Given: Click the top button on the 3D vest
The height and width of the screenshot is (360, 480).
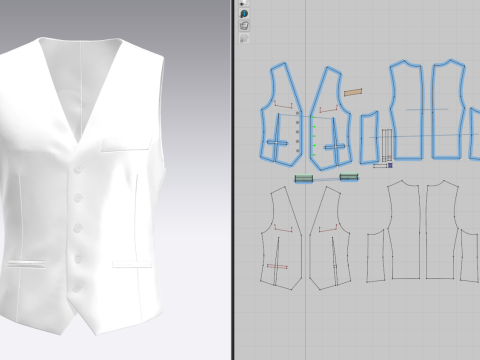Looking at the screenshot, I should pos(78,169).
